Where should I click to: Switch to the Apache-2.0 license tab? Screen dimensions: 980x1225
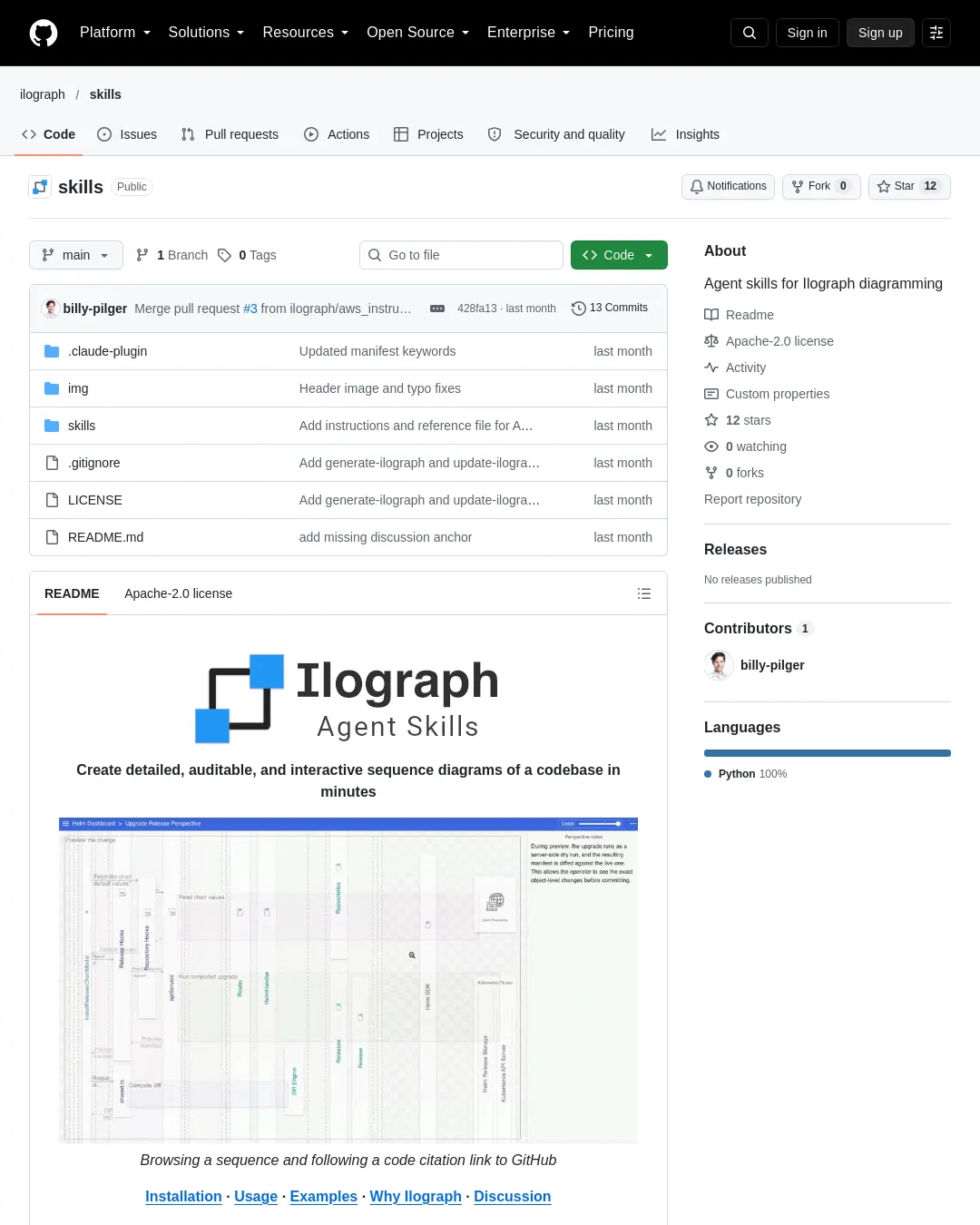178,593
